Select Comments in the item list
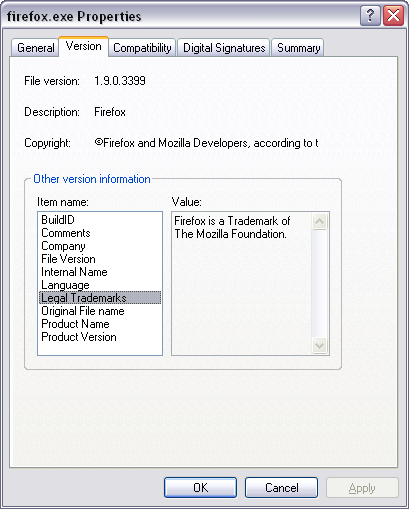Screen dimensions: 409x509 point(100,233)
